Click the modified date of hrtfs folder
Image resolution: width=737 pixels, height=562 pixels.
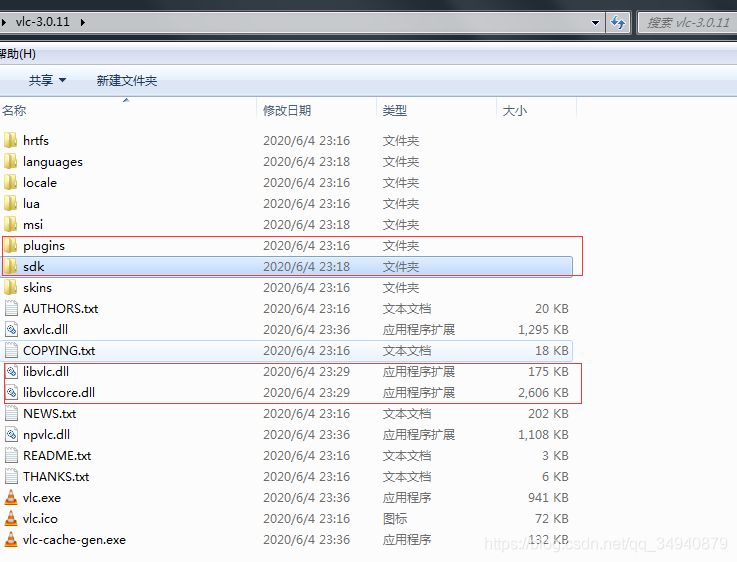pyautogui.click(x=306, y=140)
